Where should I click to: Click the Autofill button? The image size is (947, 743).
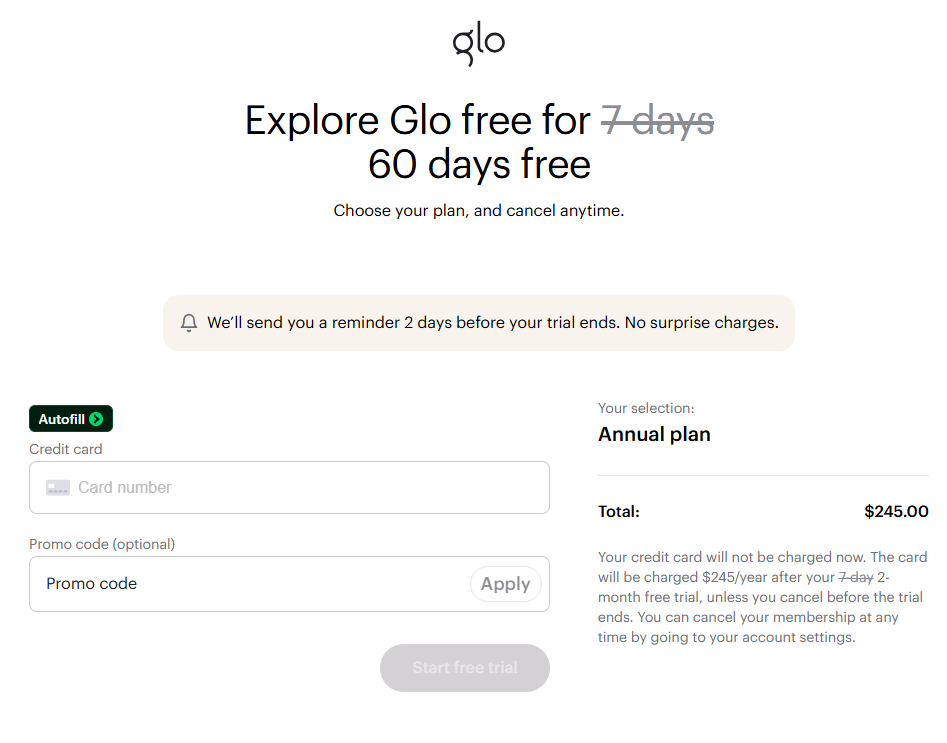[x=71, y=419]
